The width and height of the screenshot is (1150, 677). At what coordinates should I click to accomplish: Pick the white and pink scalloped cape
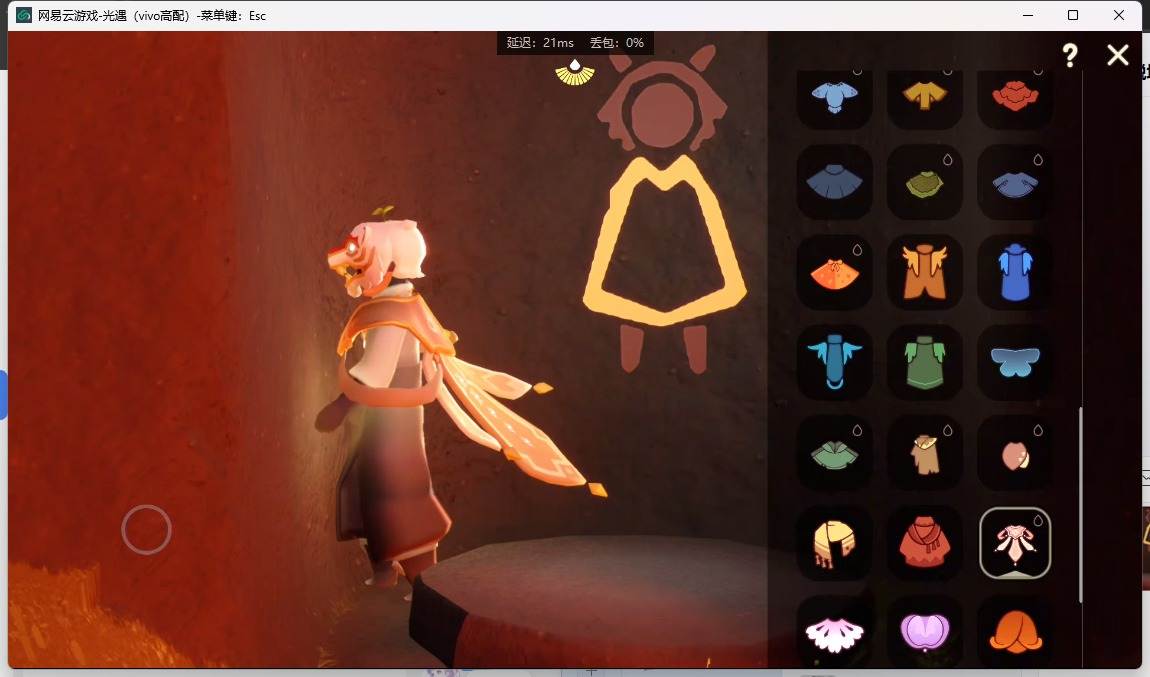click(x=835, y=632)
